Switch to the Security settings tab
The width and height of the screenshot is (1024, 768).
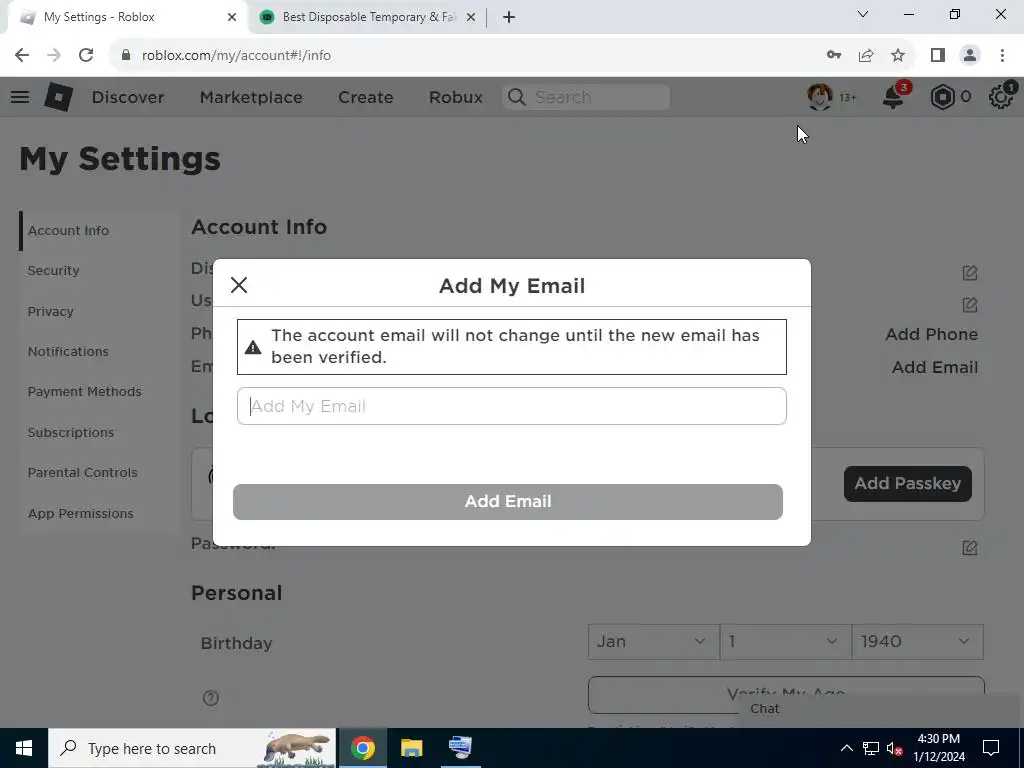pos(53,270)
